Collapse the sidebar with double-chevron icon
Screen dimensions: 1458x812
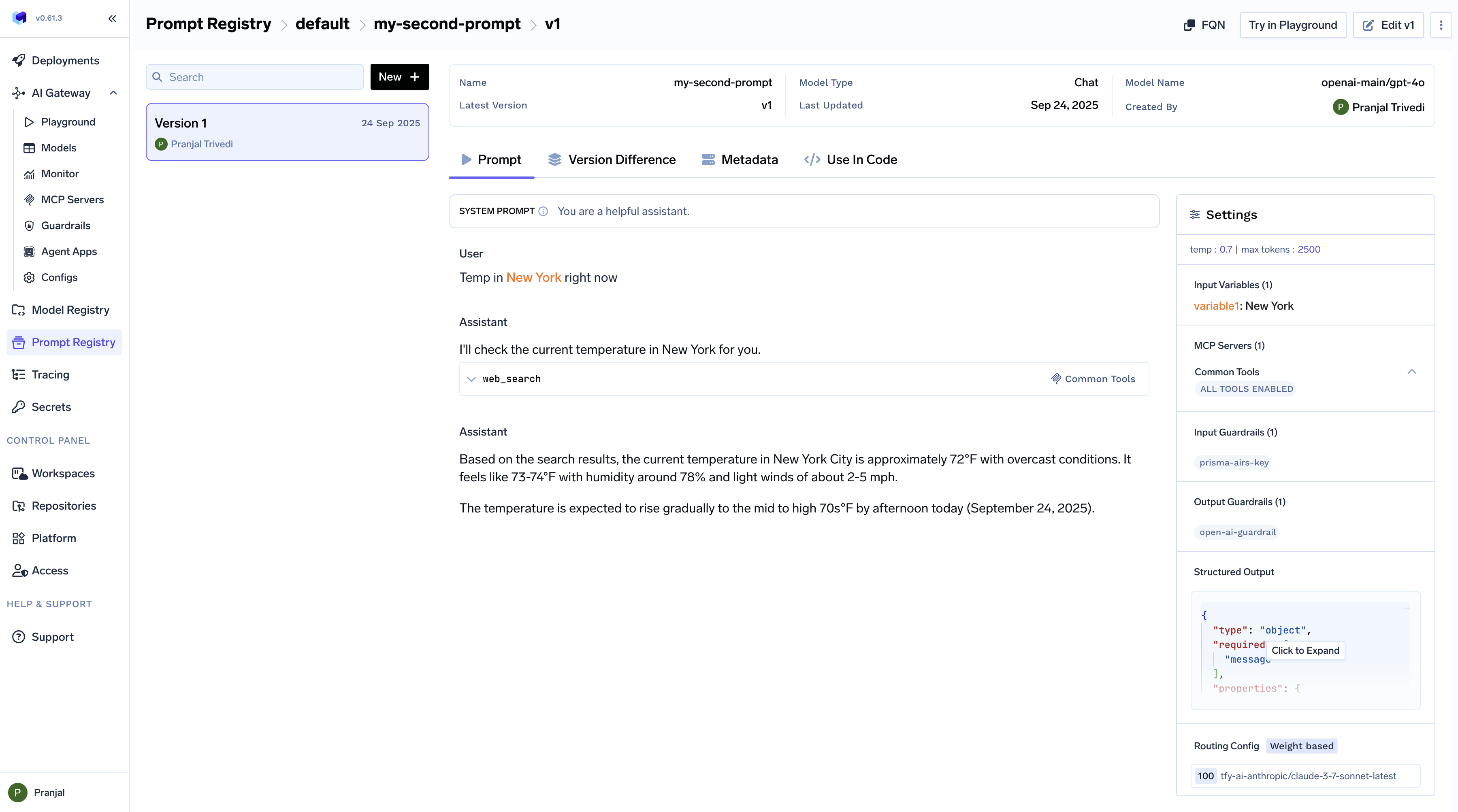[x=112, y=18]
